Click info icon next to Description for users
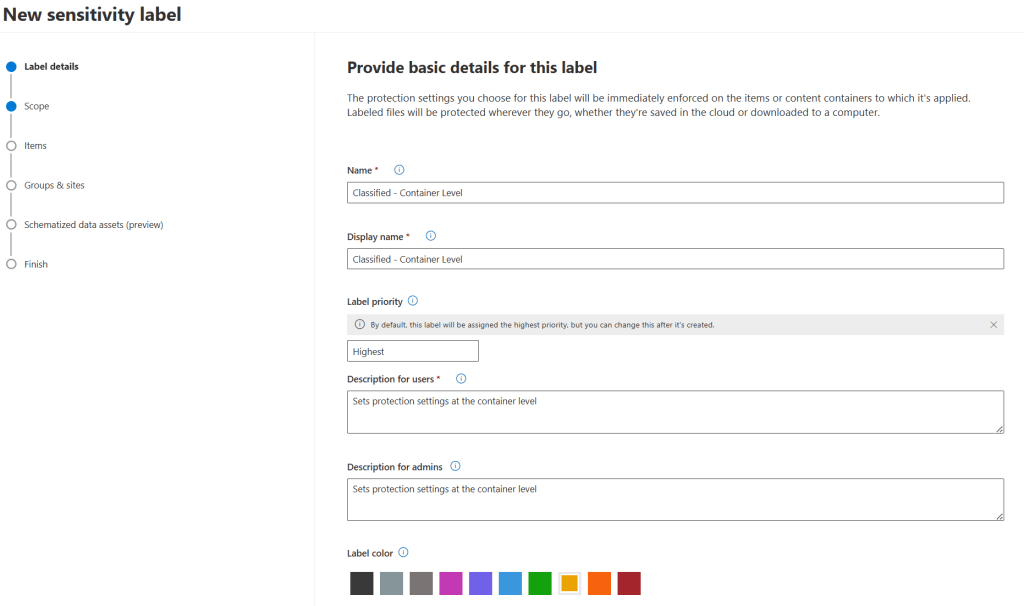Viewport: 1024px width, 606px height. click(461, 379)
